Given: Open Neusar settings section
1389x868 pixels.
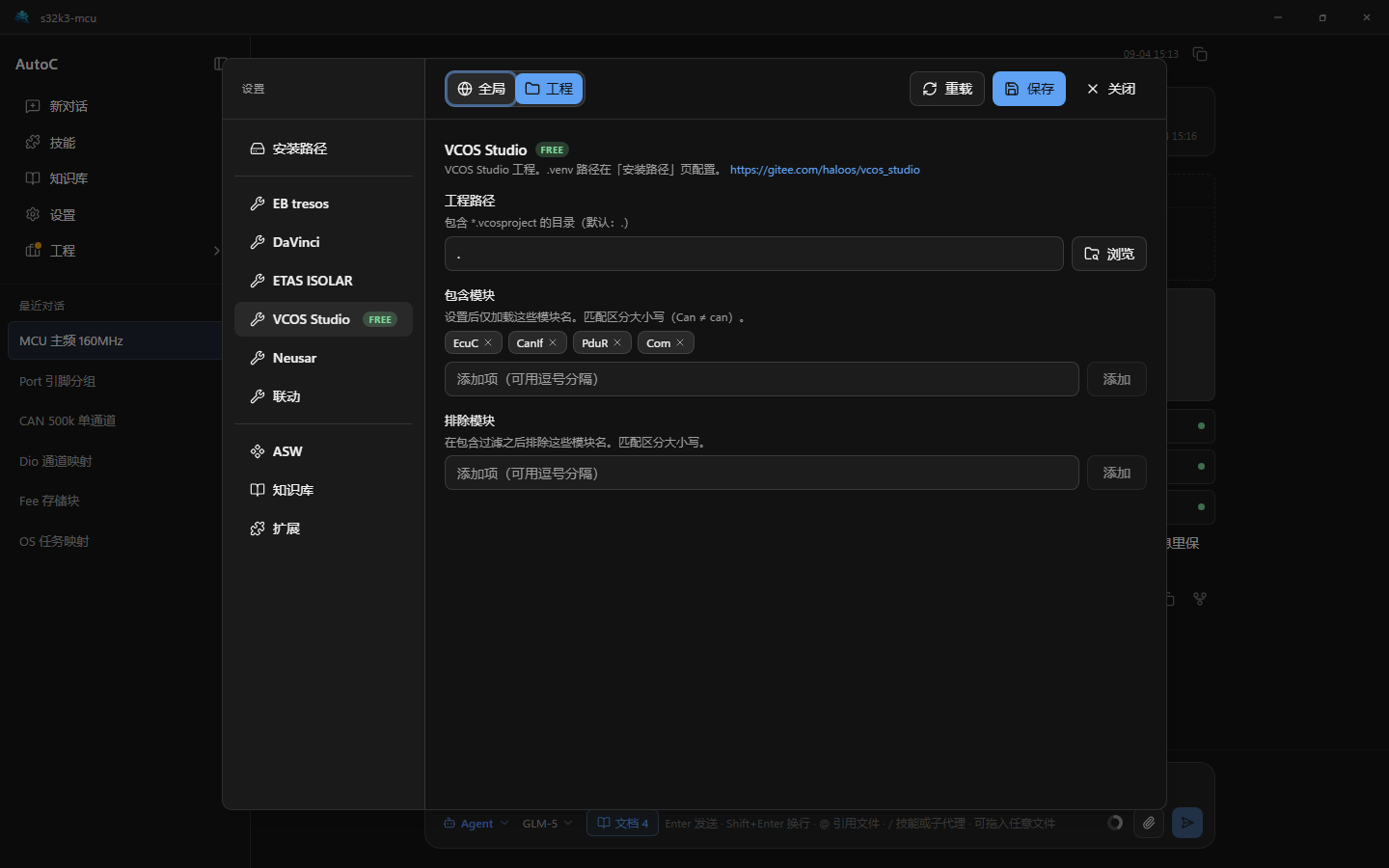Looking at the screenshot, I should [323, 358].
